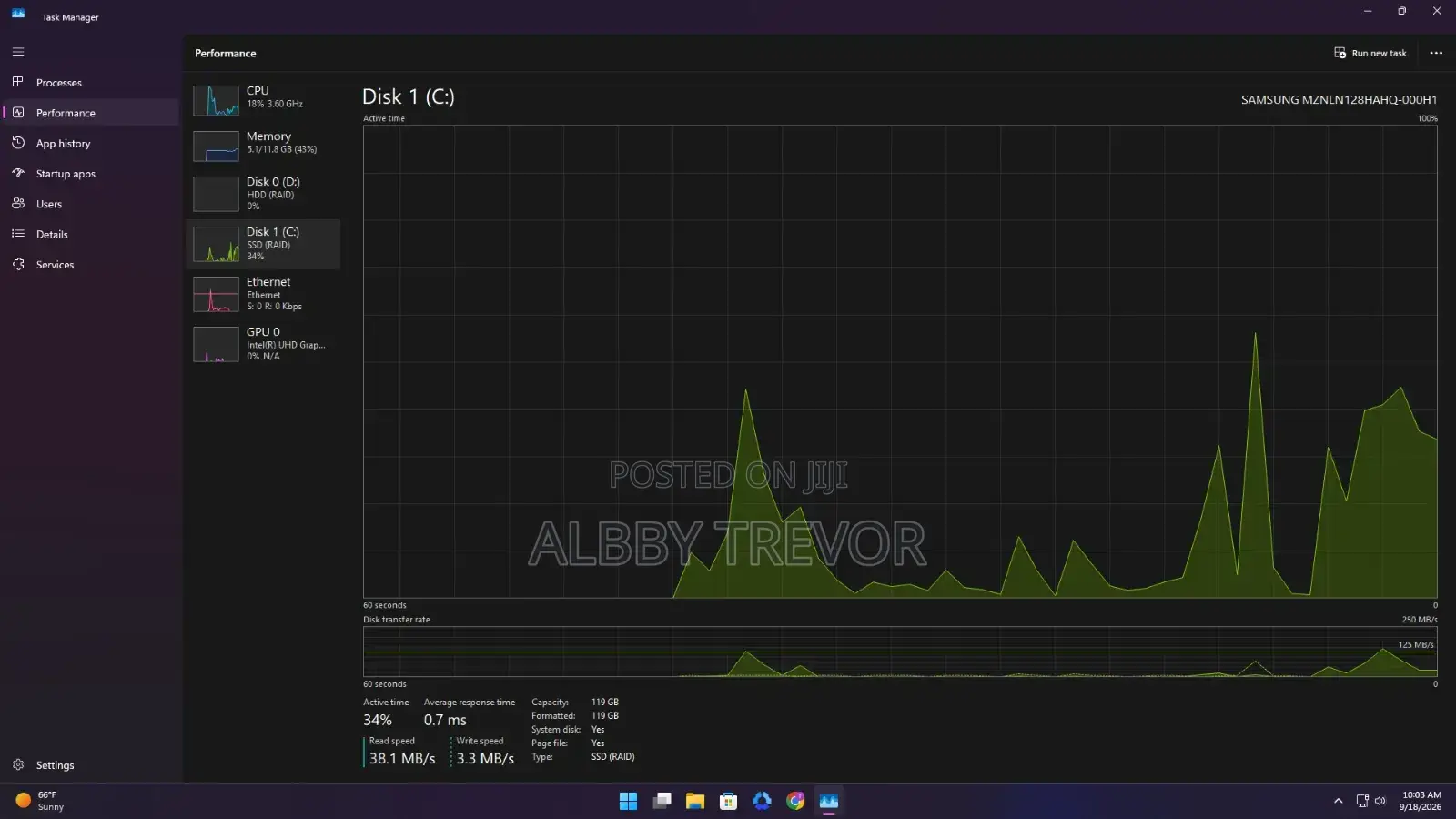The height and width of the screenshot is (819, 1456).
Task: Click the Average response time label
Action: tap(470, 703)
